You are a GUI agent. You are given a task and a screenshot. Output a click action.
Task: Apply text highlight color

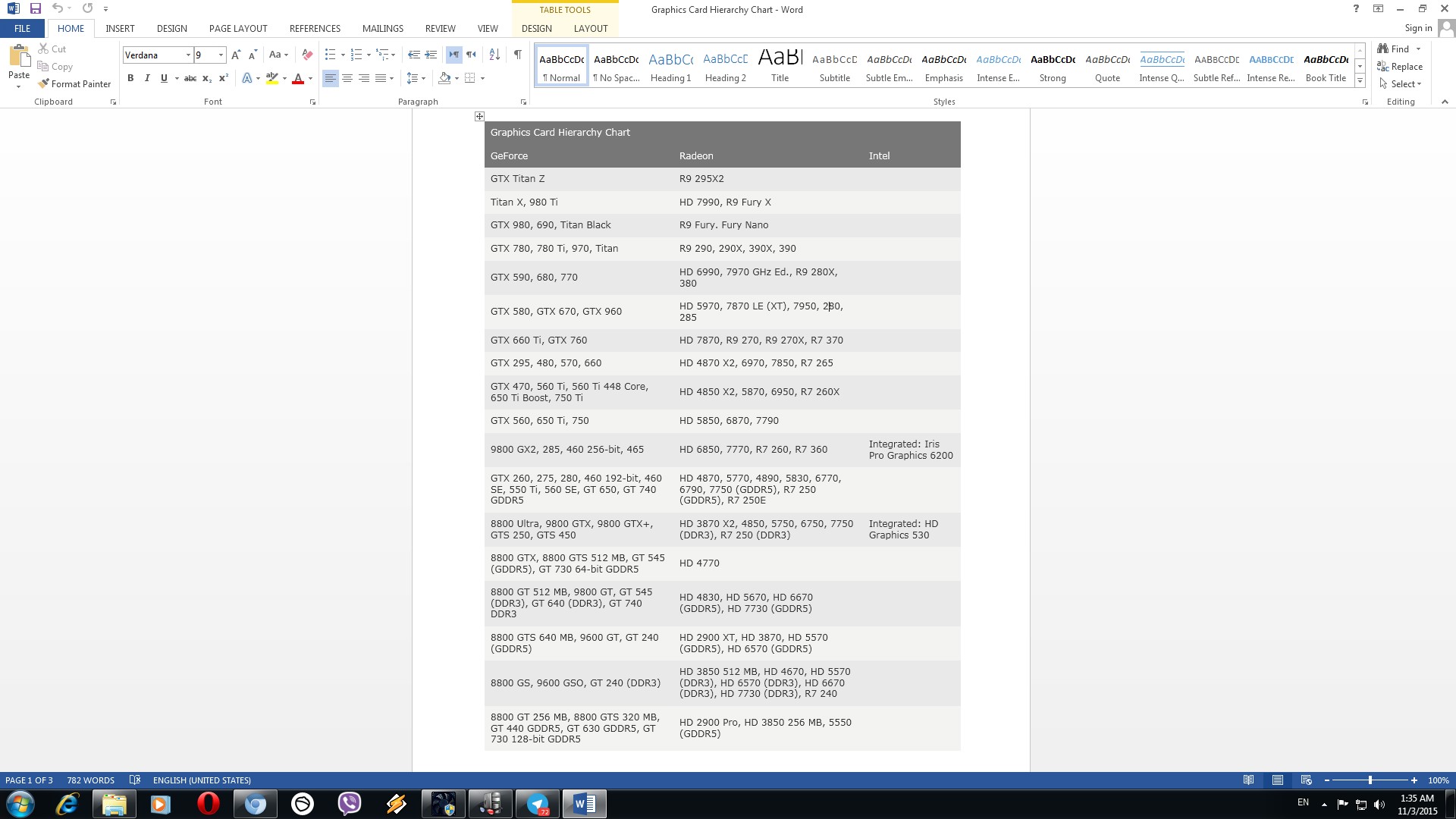272,78
